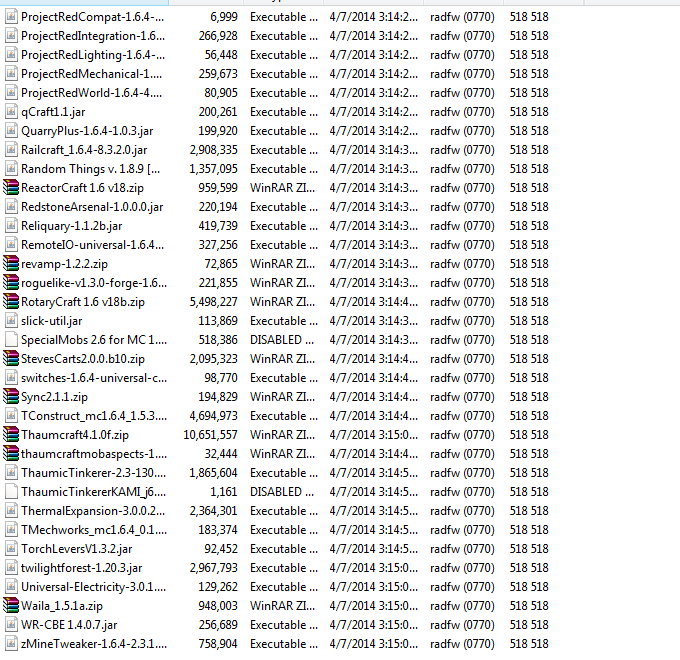The image size is (680, 660).
Task: Click the jar icon beside WR-CBE 1.4.0.7.jar
Action: [x=11, y=624]
